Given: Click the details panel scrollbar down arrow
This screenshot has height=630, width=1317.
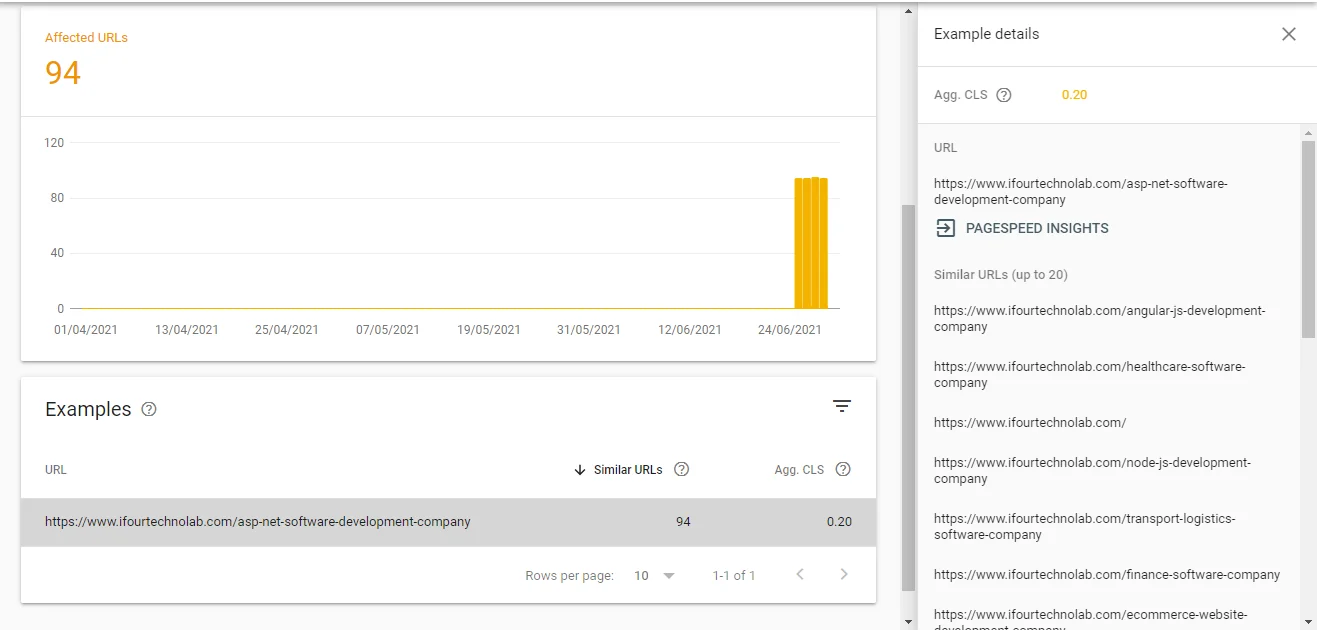Looking at the screenshot, I should pyautogui.click(x=1308, y=622).
